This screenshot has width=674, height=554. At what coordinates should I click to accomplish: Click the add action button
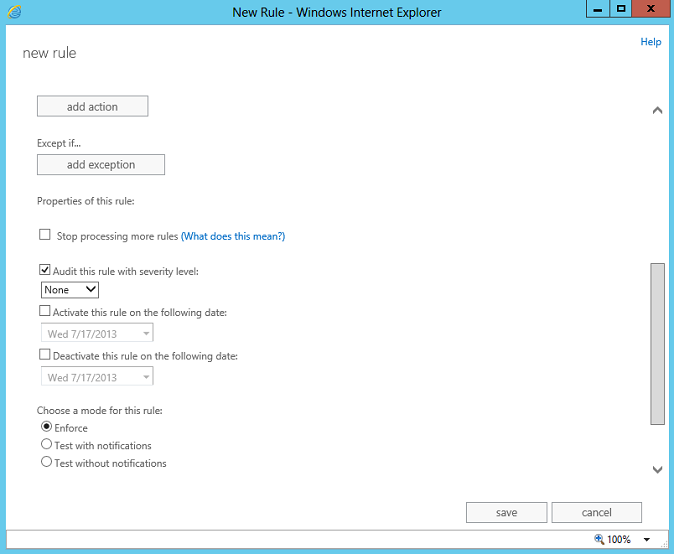(92, 106)
